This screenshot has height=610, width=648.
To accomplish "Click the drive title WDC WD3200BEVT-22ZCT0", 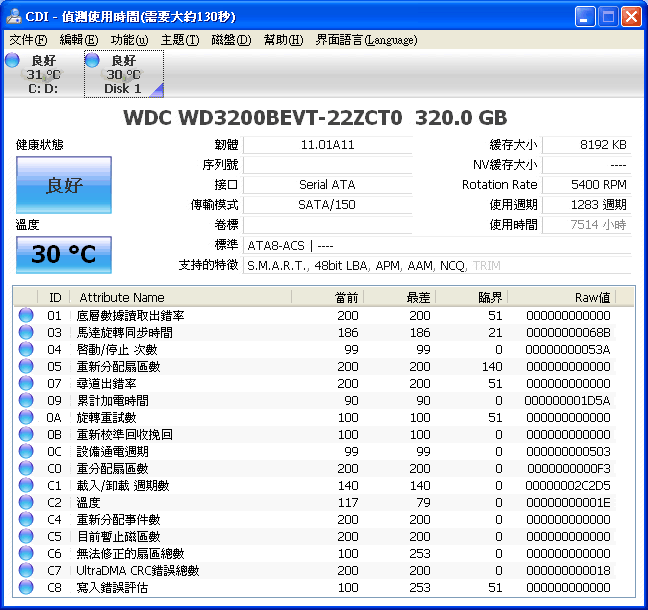I will (x=263, y=118).
